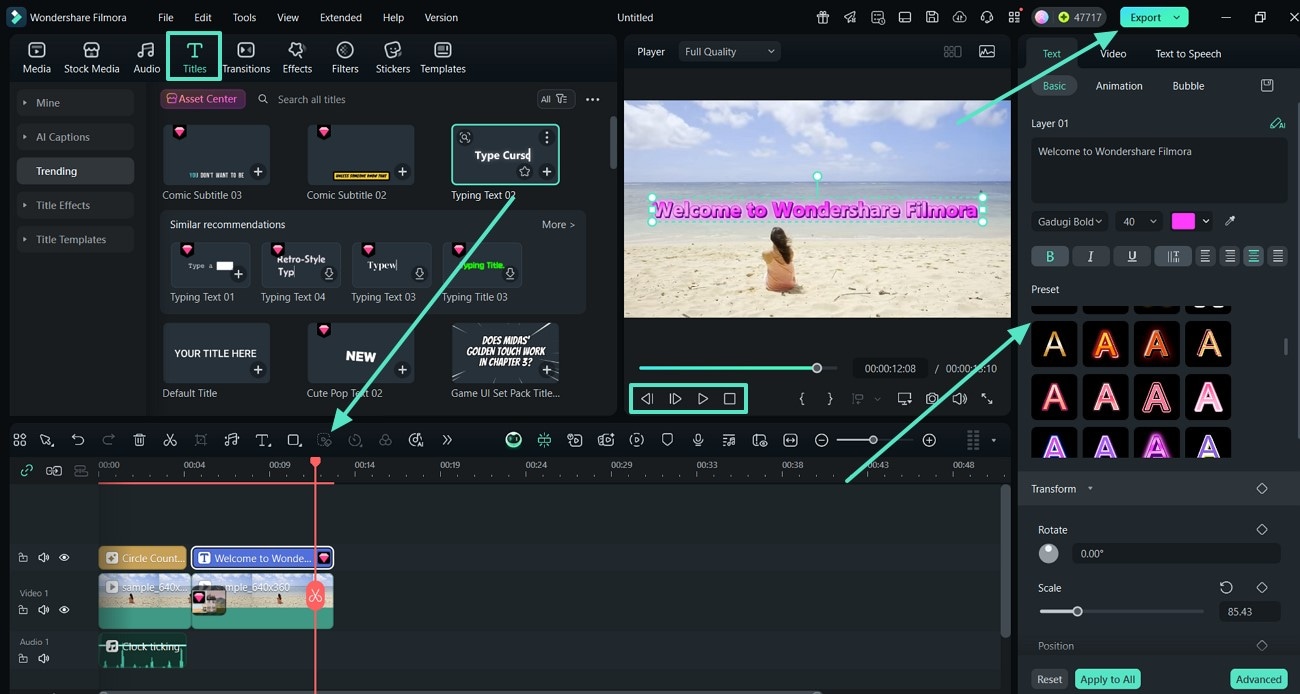The height and width of the screenshot is (694, 1300).
Task: Click the Scale slider handle
Action: coord(1077,611)
